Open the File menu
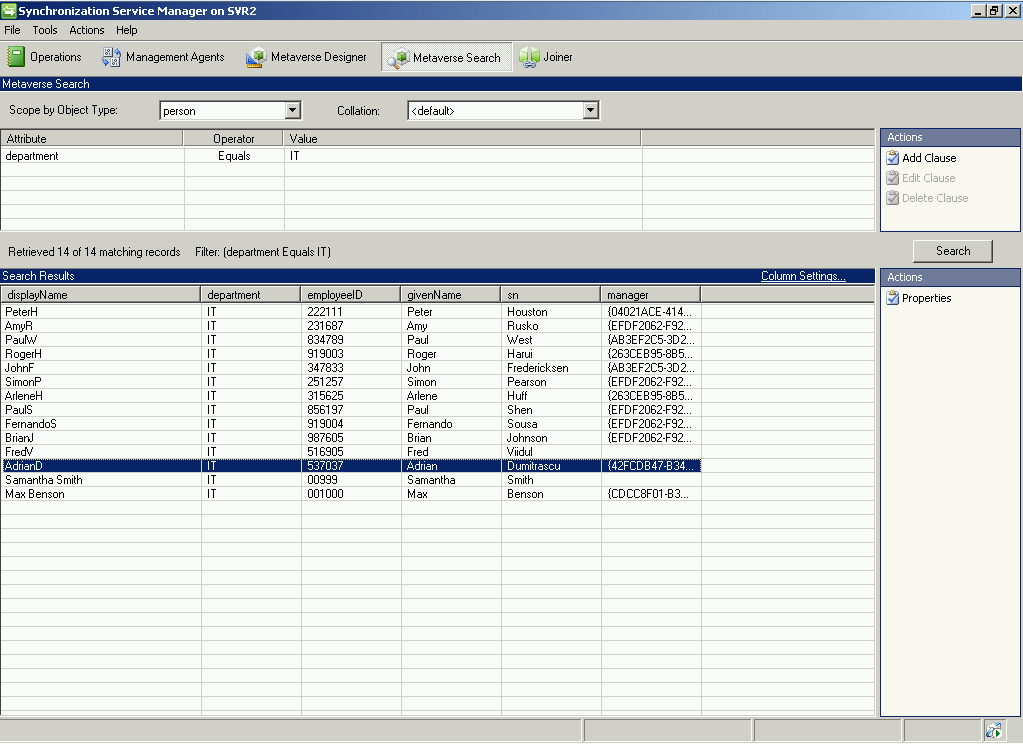Image resolution: width=1023 pixels, height=744 pixels. tap(12, 30)
